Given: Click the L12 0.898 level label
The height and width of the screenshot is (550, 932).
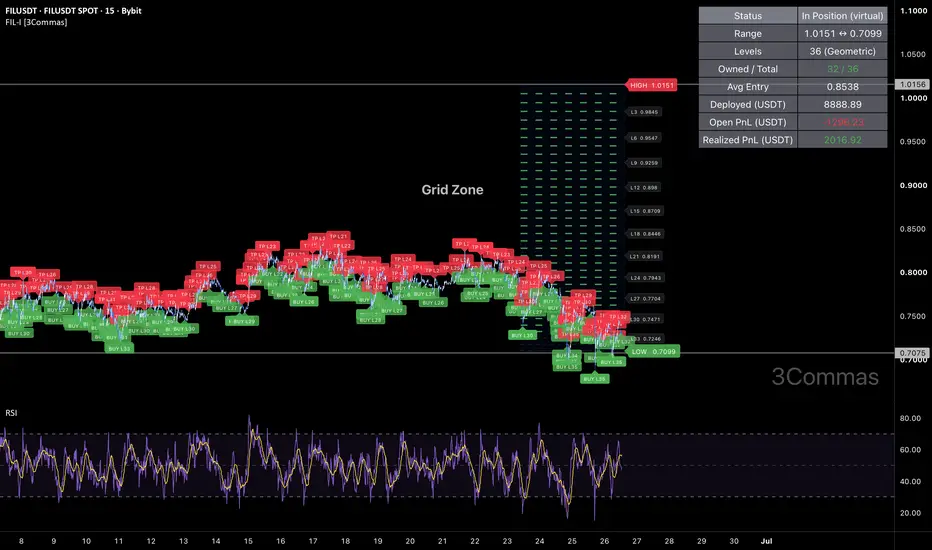Looking at the screenshot, I should pyautogui.click(x=644, y=187).
